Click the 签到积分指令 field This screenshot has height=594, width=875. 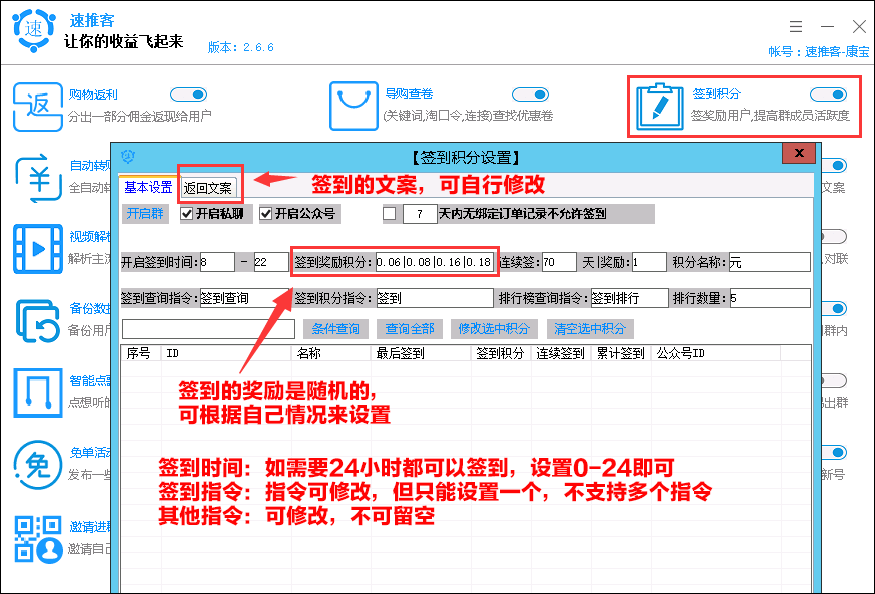point(435,298)
